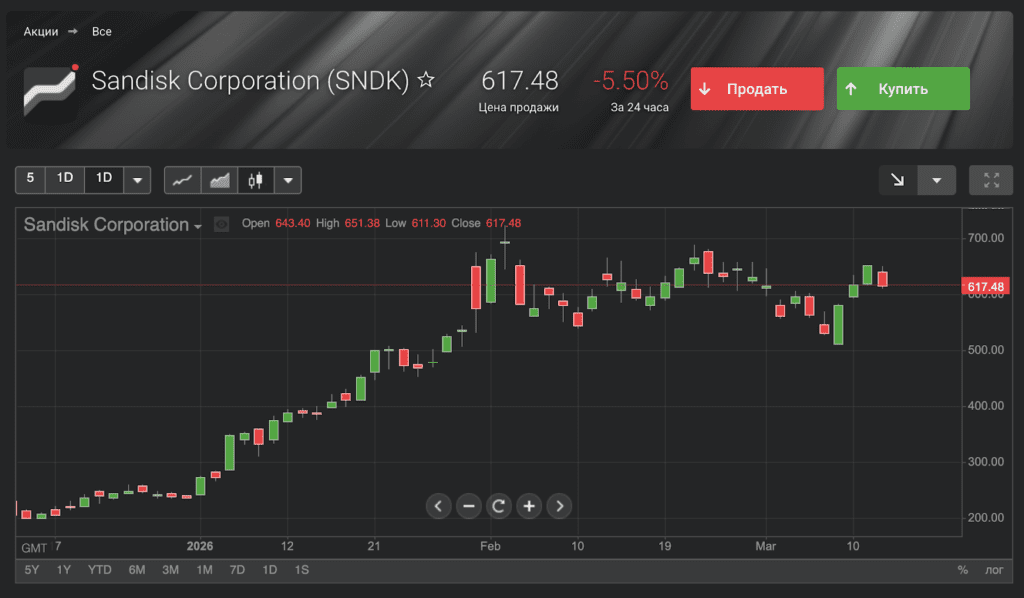The height and width of the screenshot is (598, 1024).
Task: Open the chart type dropdown arrow
Action: click(288, 180)
